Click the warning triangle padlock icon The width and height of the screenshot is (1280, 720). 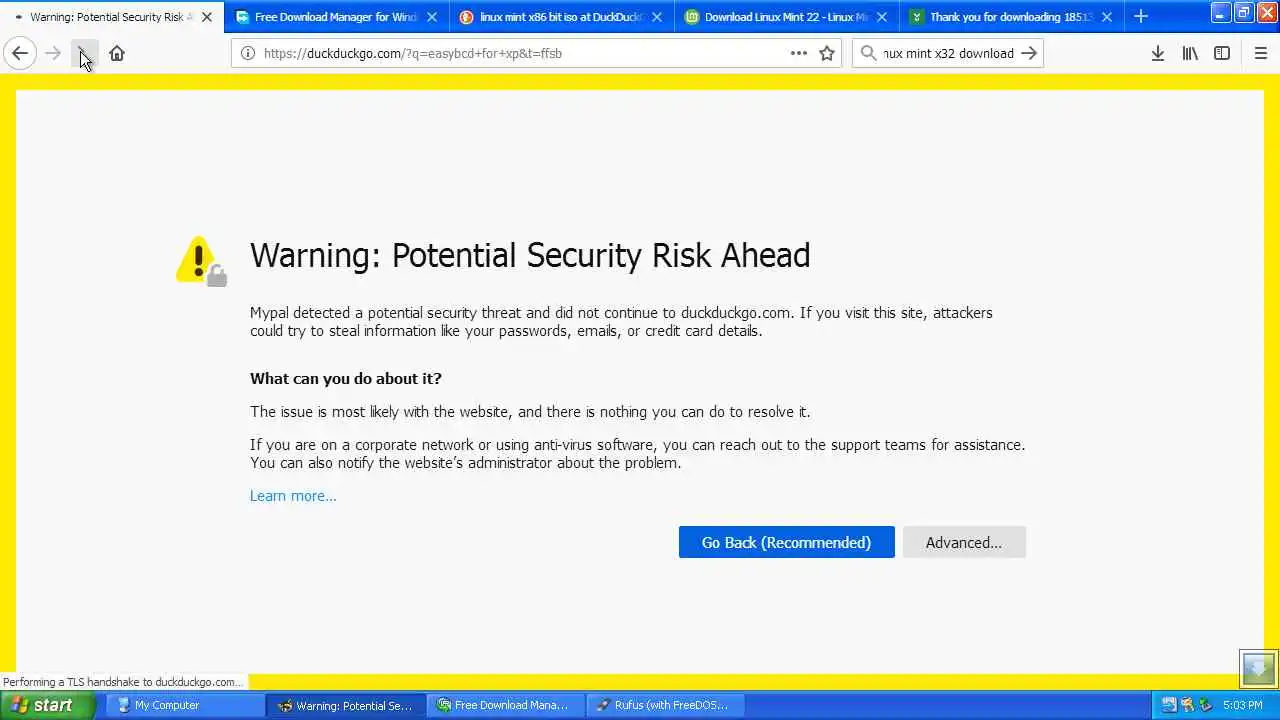click(x=201, y=262)
